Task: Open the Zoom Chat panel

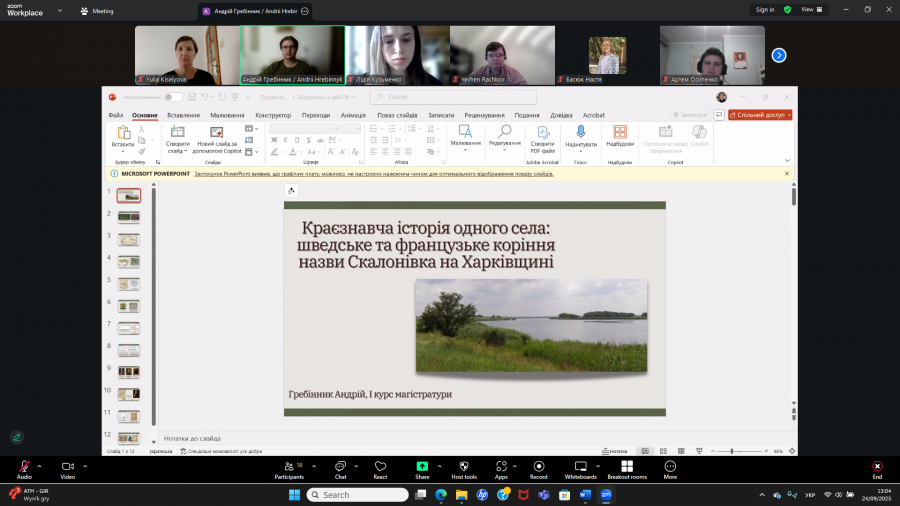Action: point(340,467)
